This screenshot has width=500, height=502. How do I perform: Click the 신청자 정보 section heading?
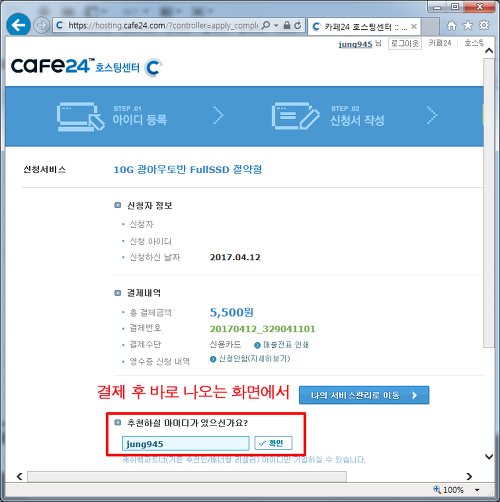(x=149, y=206)
